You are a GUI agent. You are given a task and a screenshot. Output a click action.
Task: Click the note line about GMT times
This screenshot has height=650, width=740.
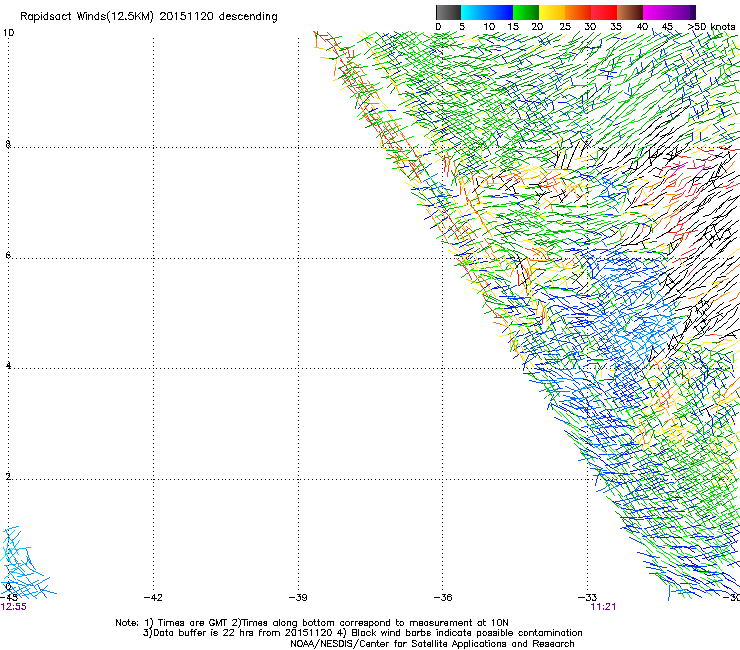pos(311,623)
